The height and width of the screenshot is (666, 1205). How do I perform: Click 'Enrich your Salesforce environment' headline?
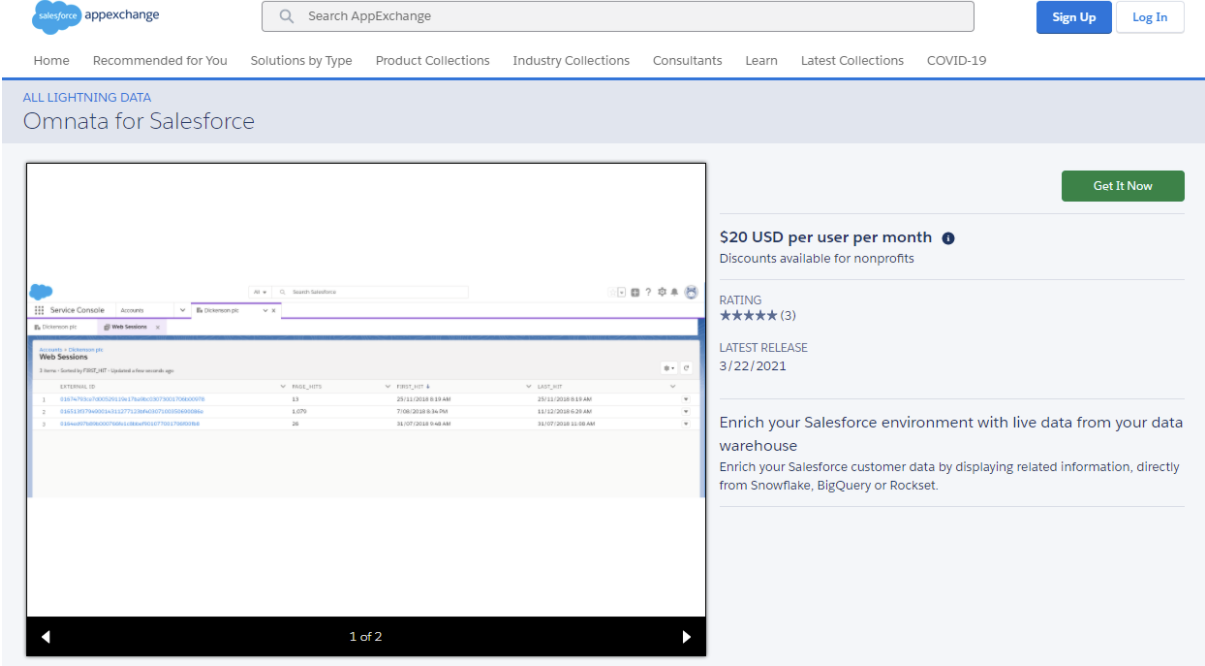951,434
